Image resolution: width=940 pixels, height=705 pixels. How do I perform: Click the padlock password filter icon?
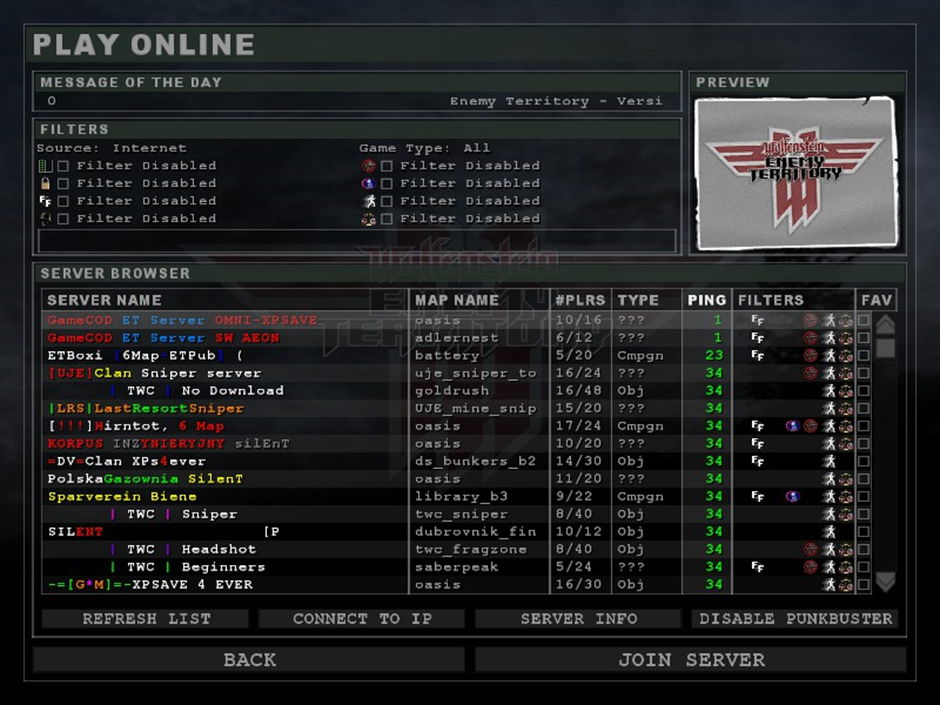(x=44, y=184)
